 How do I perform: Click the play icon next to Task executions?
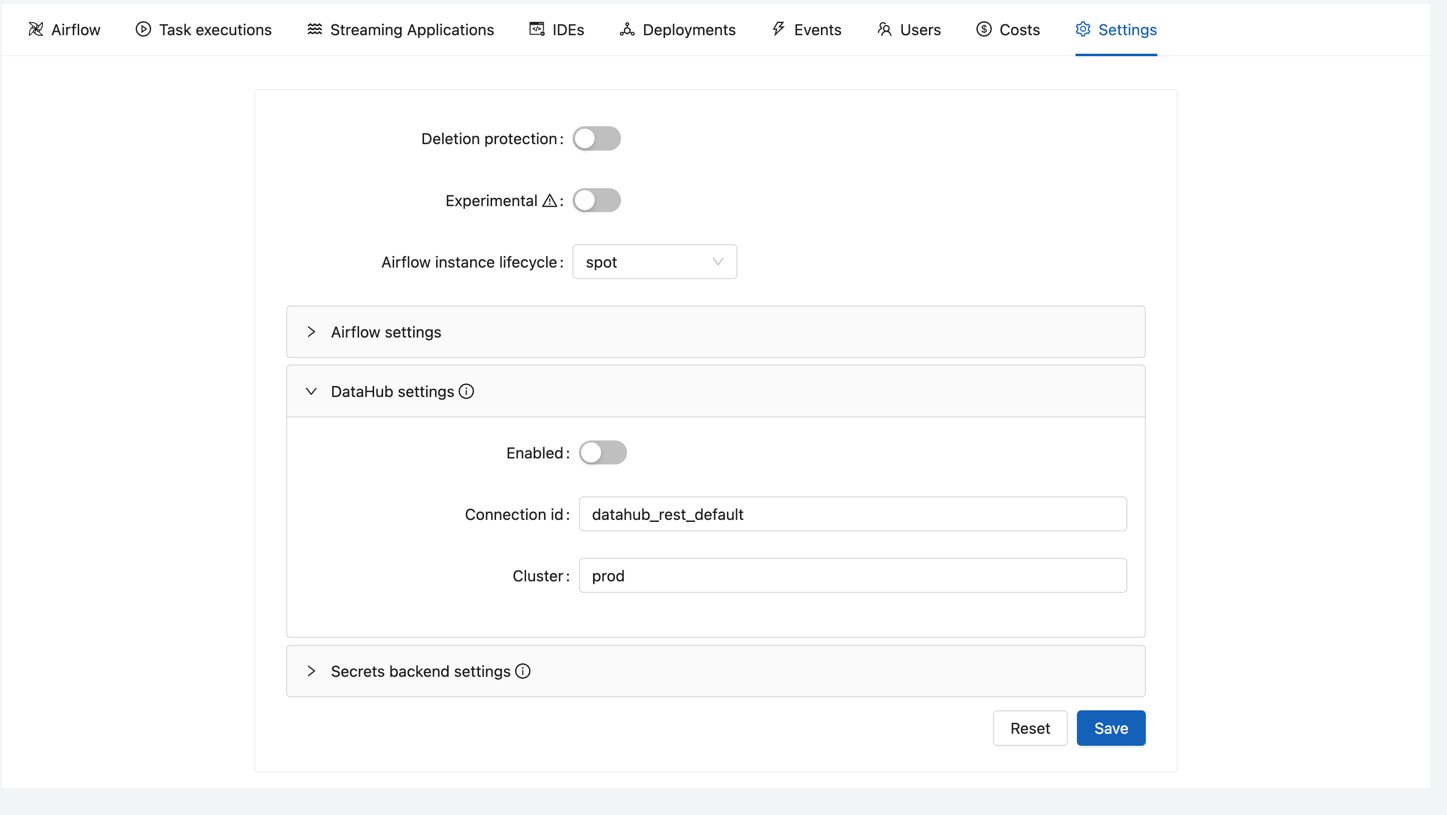pyautogui.click(x=142, y=29)
